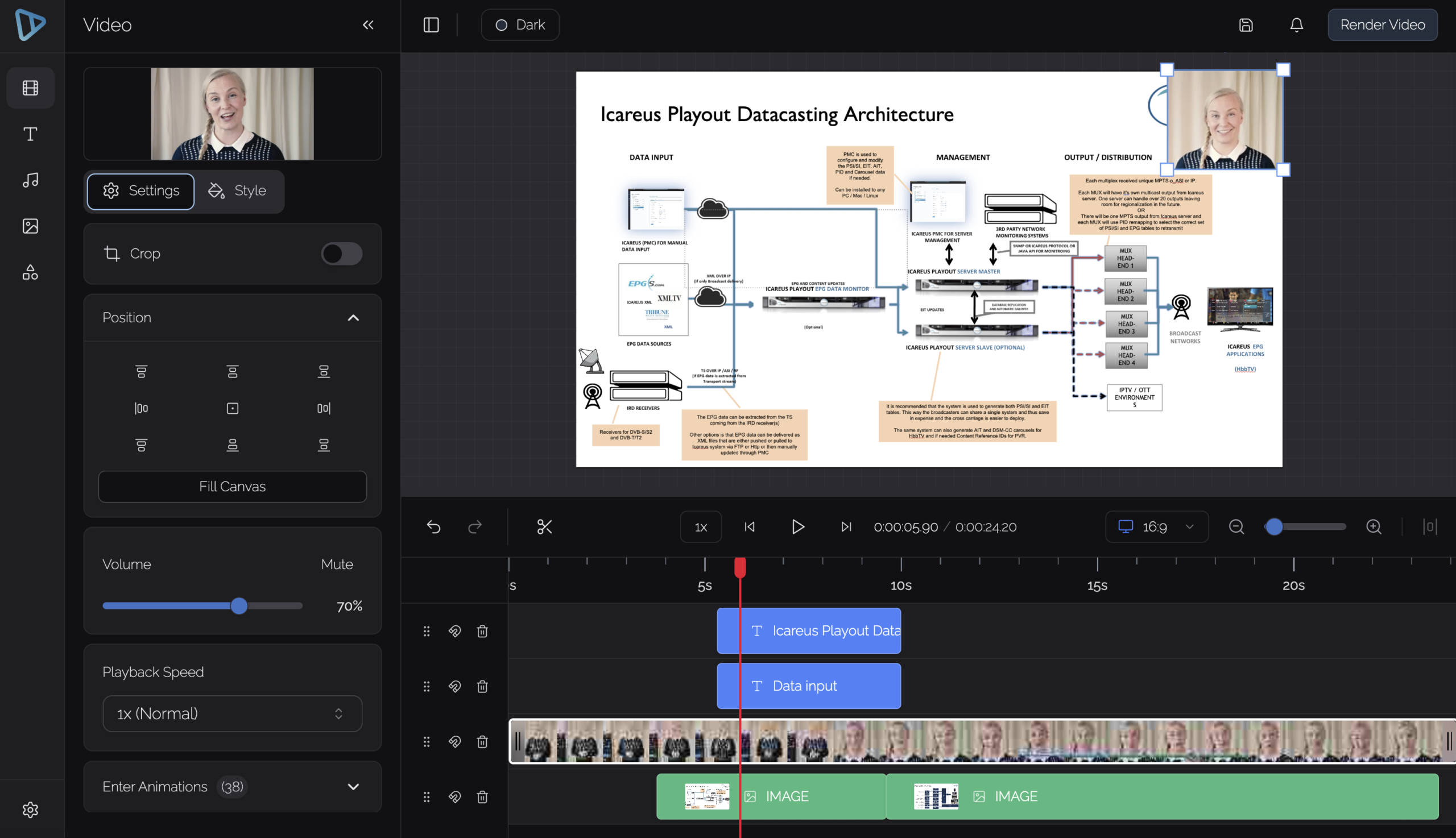Select the Icareus Playout Data text clip
Image resolution: width=1456 pixels, height=838 pixels.
point(809,631)
